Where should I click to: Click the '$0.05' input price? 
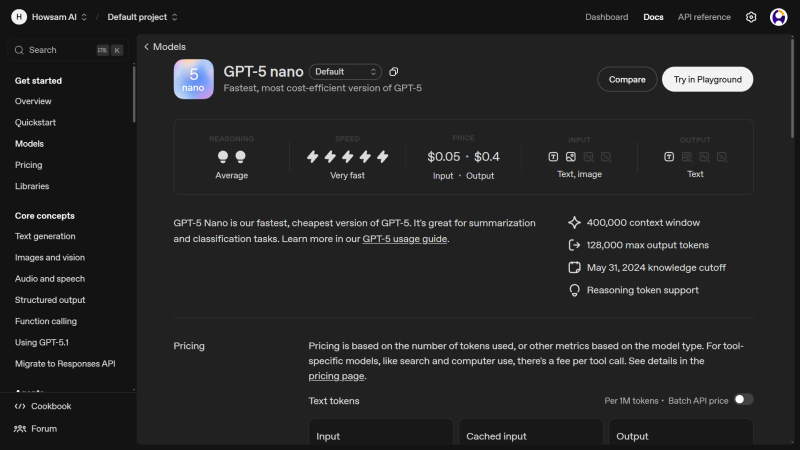click(x=444, y=157)
